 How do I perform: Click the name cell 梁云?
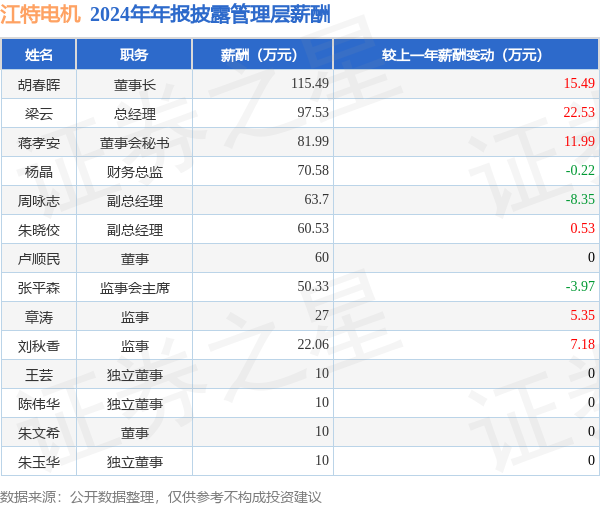(39, 114)
